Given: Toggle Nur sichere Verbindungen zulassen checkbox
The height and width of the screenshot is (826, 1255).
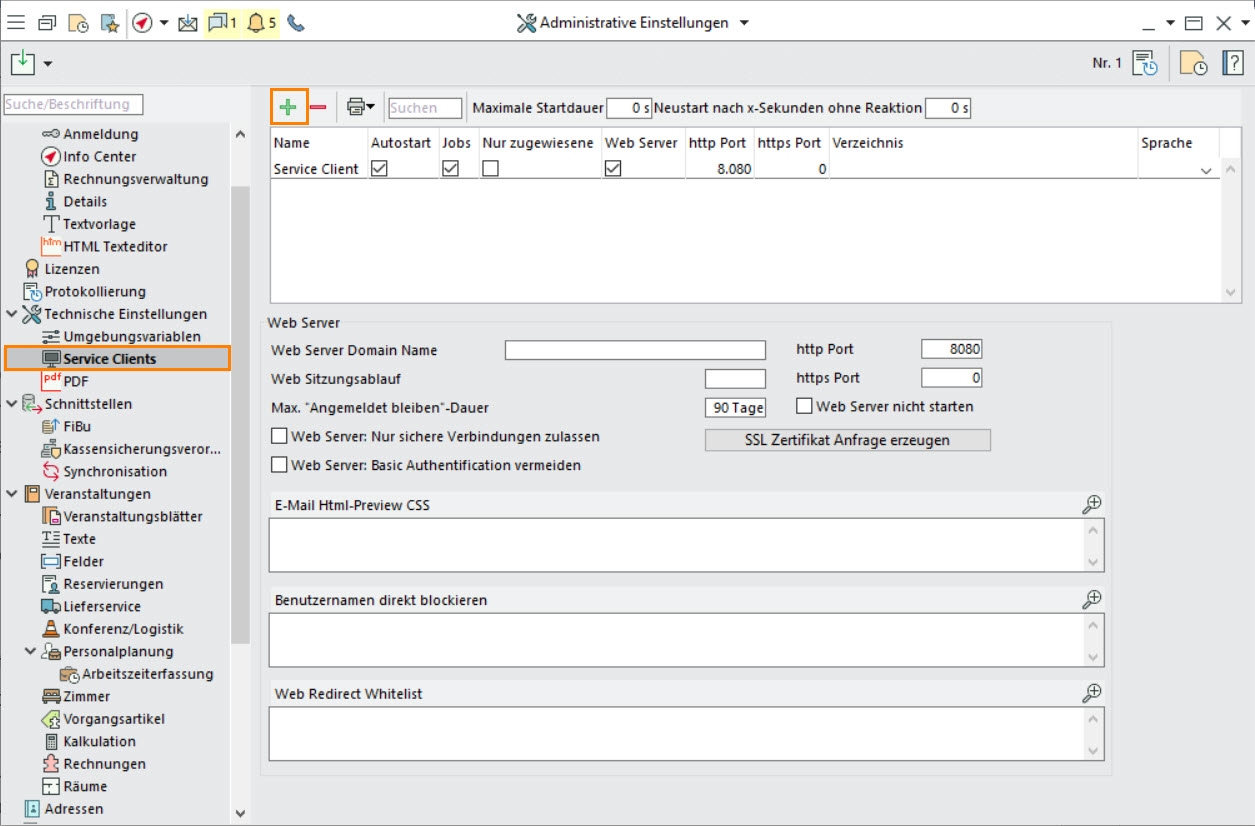Looking at the screenshot, I should point(279,437).
